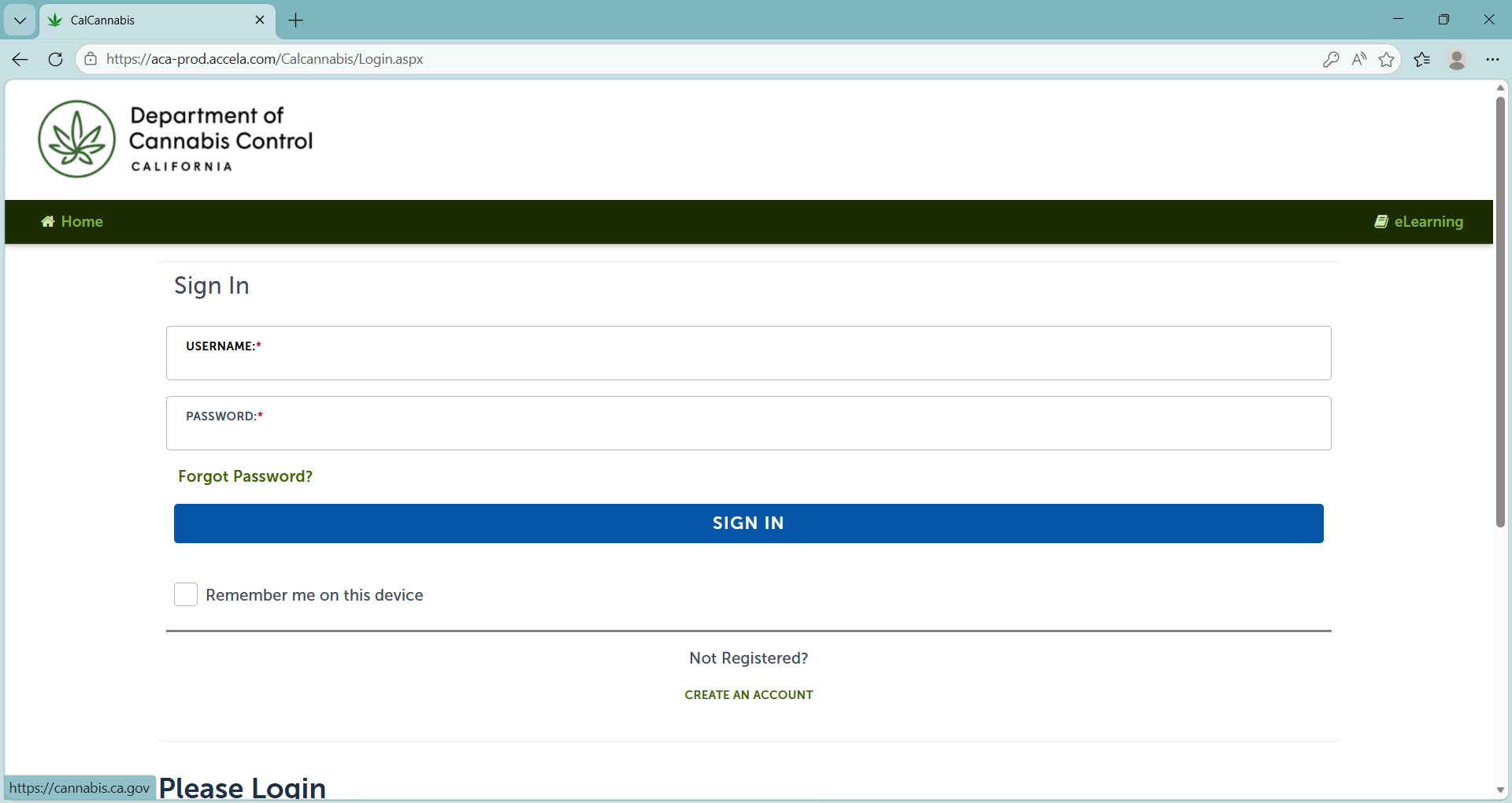Viewport: 1512px width, 803px height.
Task: Click the 'Sign In' heading text
Action: (x=212, y=286)
